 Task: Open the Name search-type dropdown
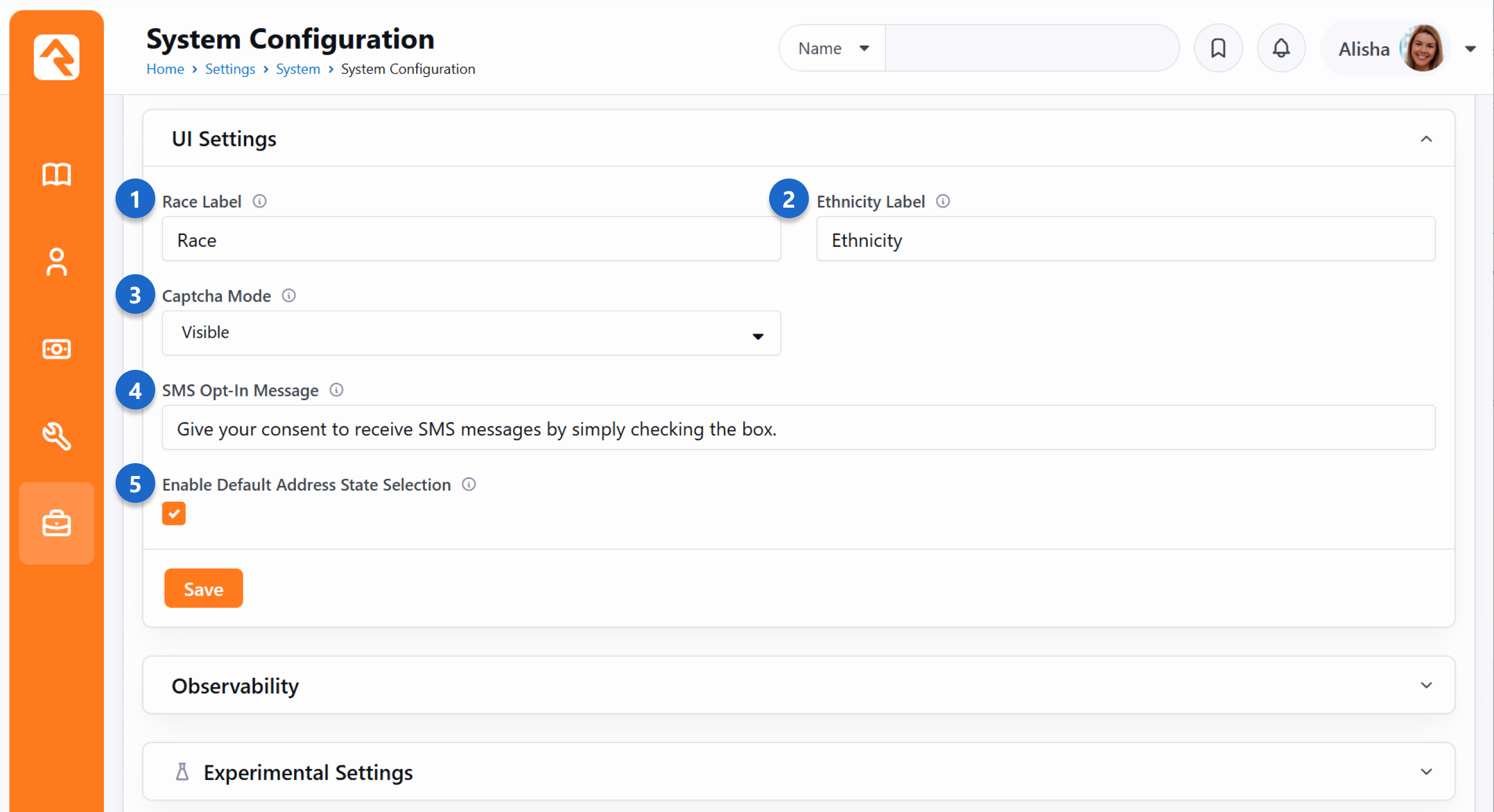833,48
